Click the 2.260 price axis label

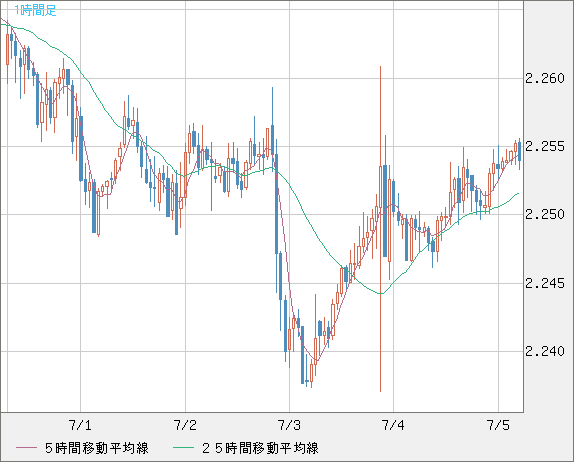point(545,78)
